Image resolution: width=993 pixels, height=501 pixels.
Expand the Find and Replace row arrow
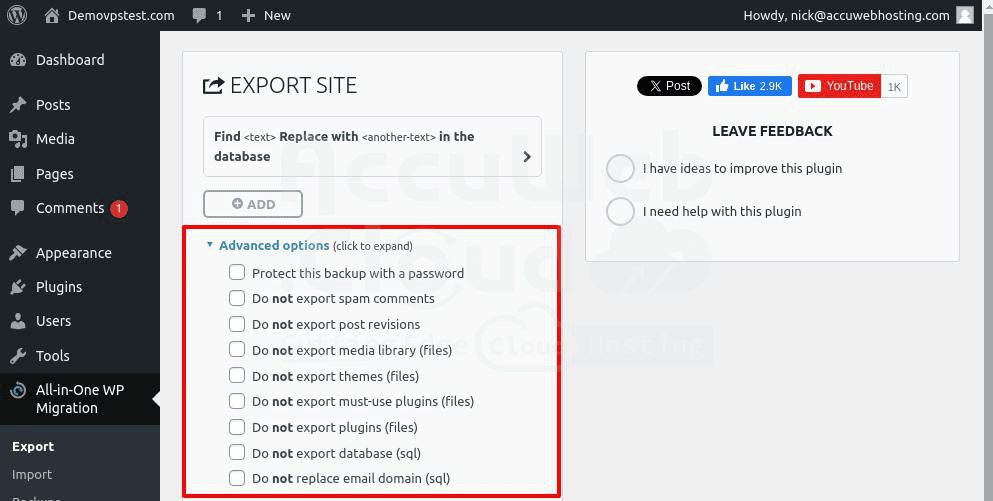click(x=527, y=157)
